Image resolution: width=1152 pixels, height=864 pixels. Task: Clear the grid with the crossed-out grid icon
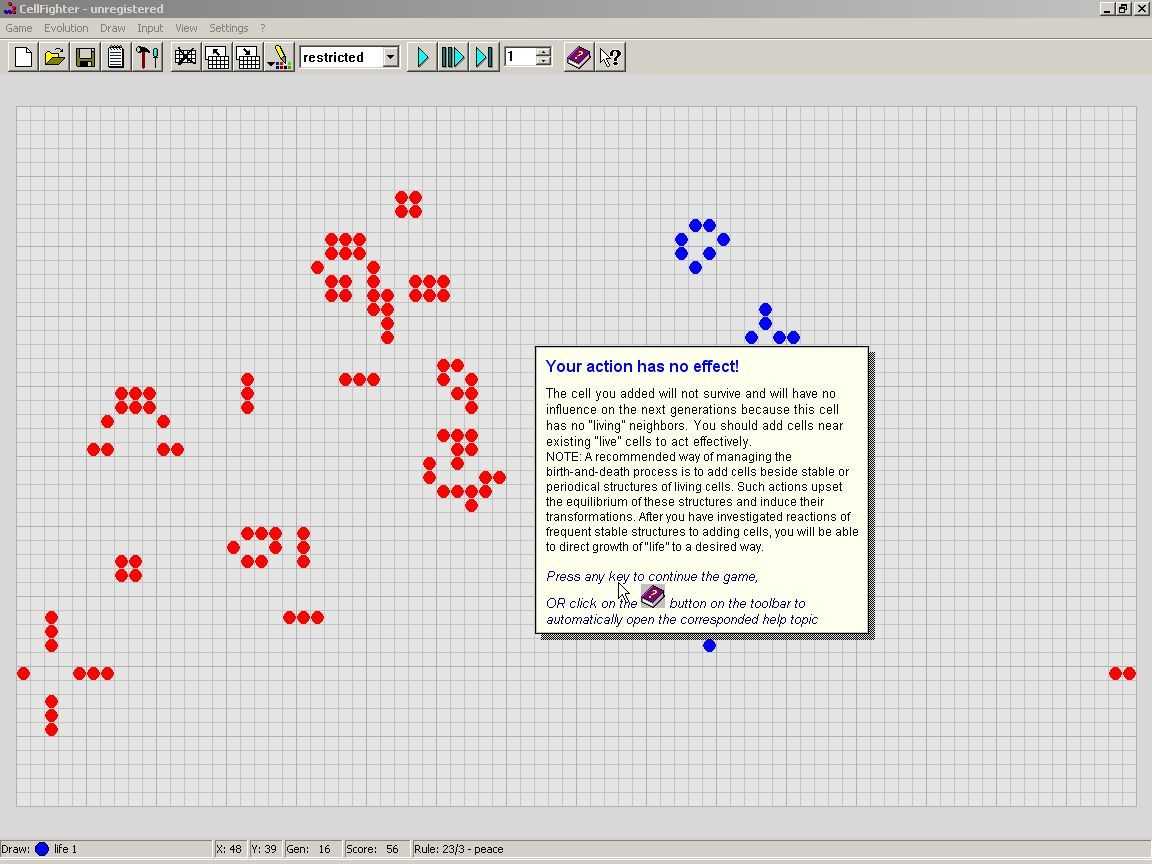click(x=185, y=57)
